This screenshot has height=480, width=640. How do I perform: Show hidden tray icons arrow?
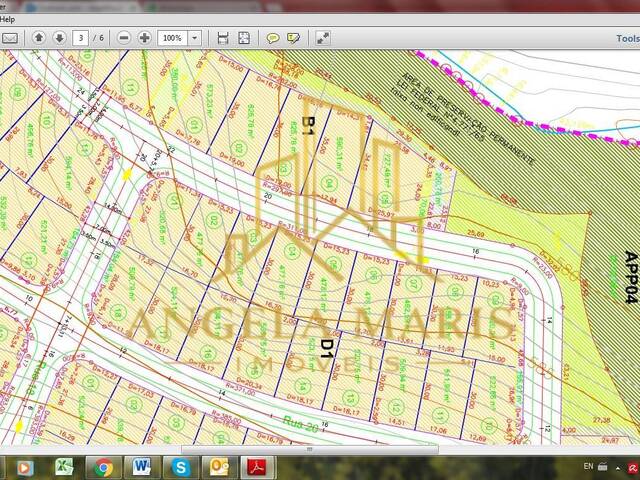click(618, 468)
